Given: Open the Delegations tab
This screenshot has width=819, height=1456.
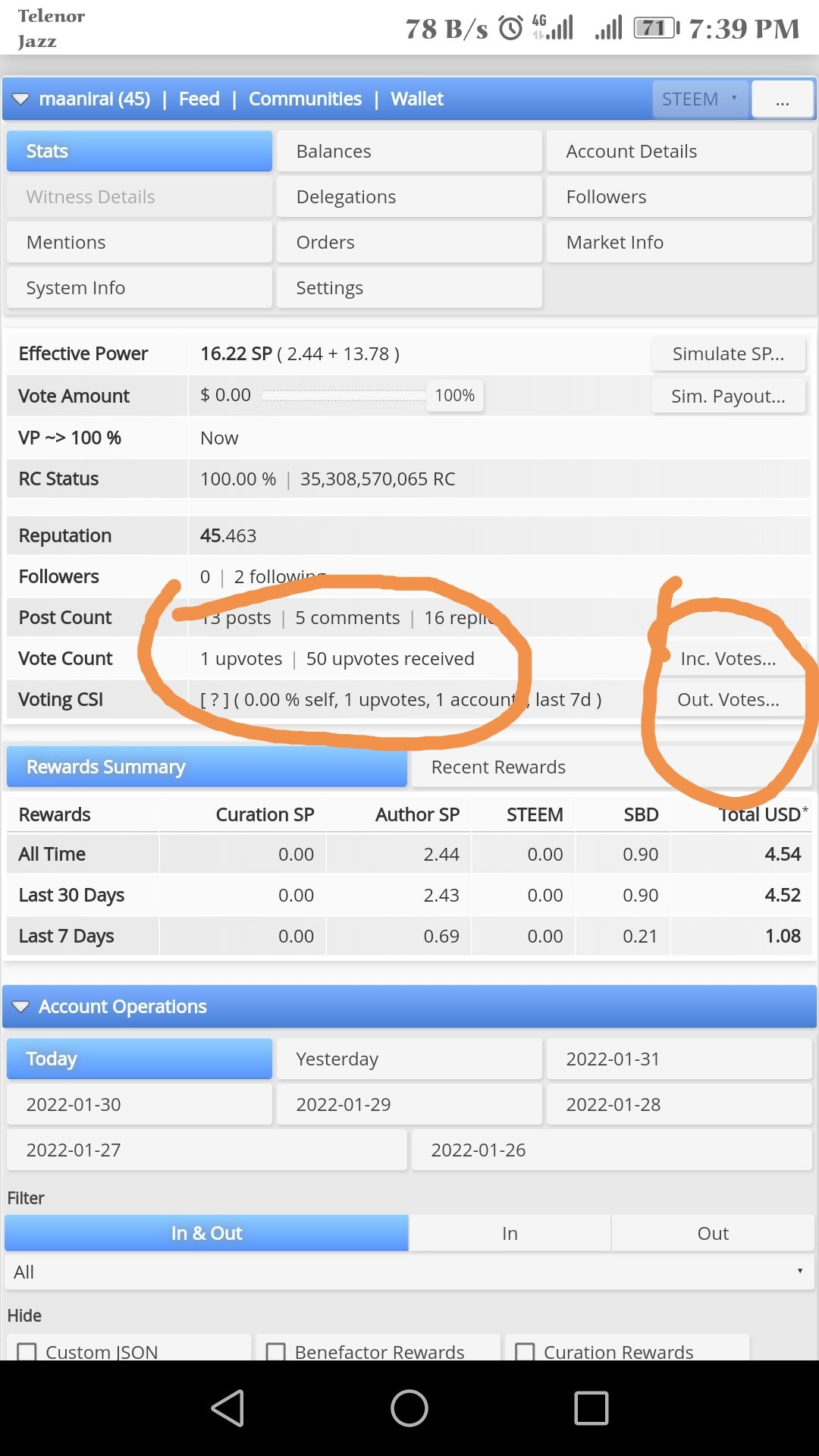Looking at the screenshot, I should 409,196.
